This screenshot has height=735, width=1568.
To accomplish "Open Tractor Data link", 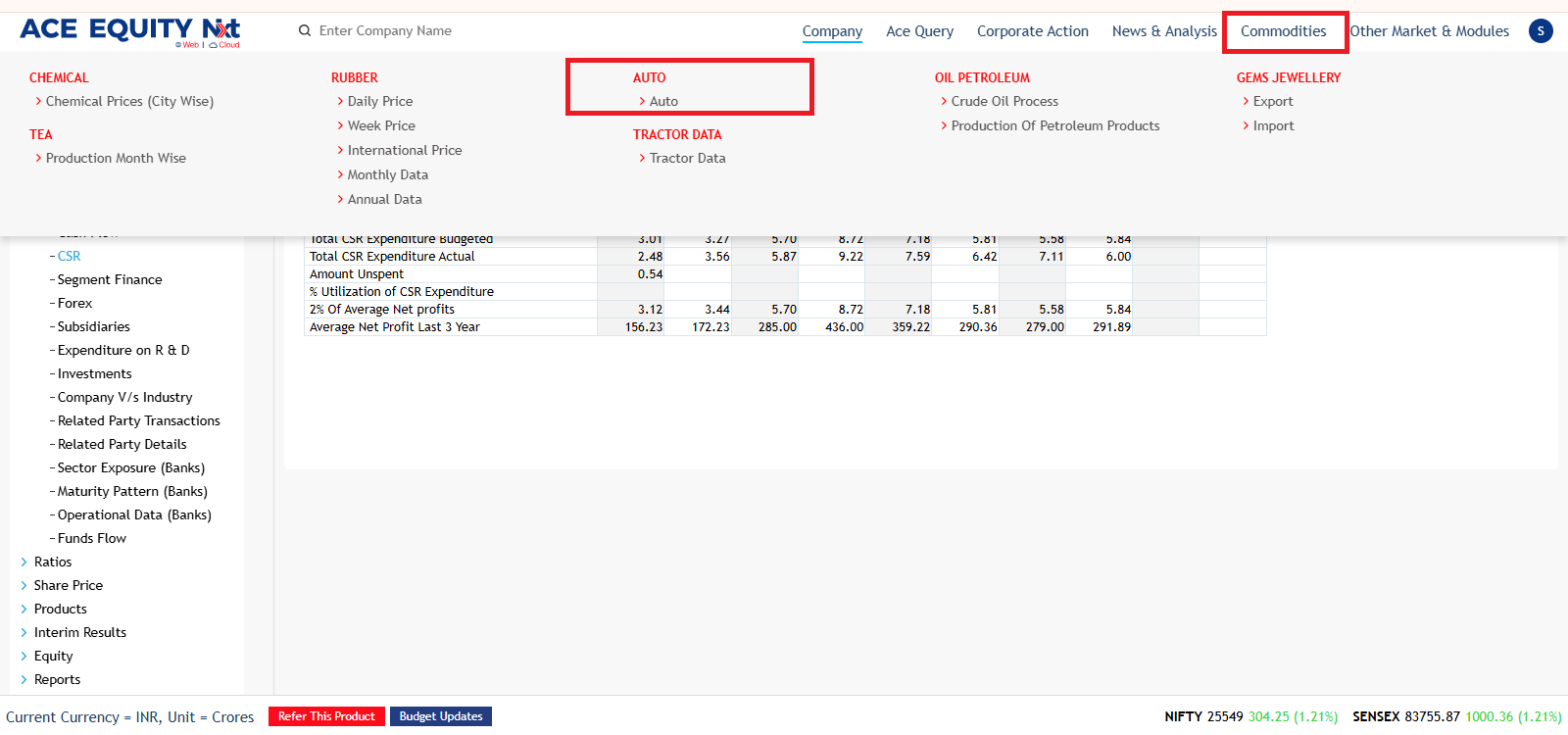I will pyautogui.click(x=687, y=158).
